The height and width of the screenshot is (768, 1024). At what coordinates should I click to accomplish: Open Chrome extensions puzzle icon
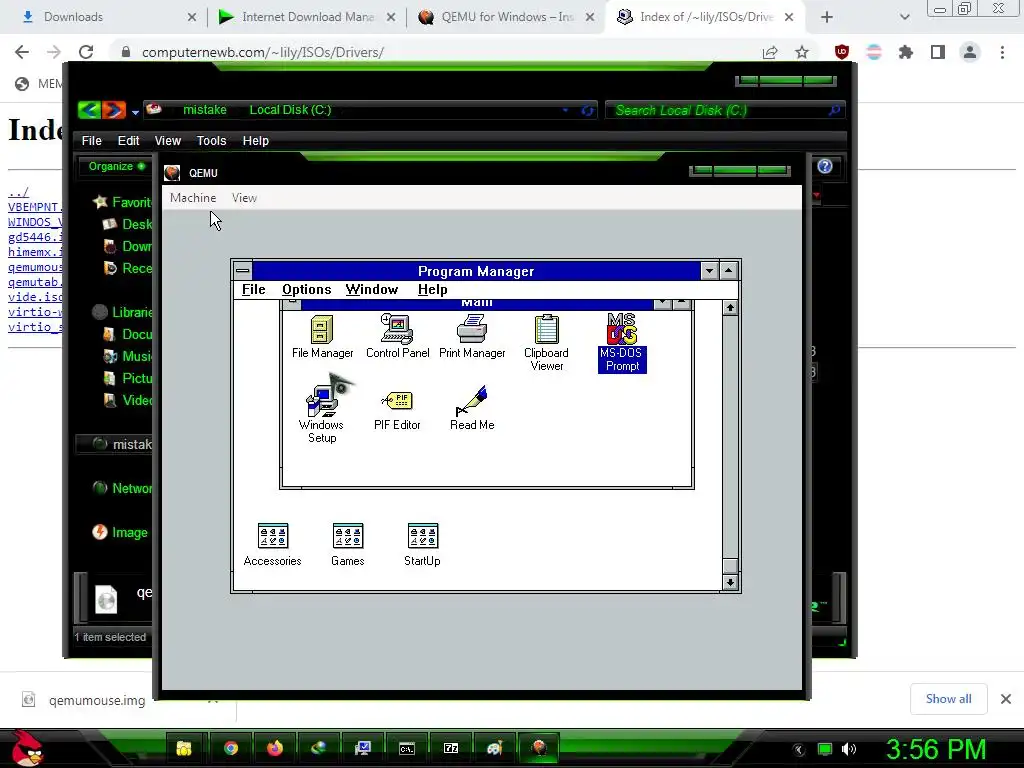(x=906, y=52)
